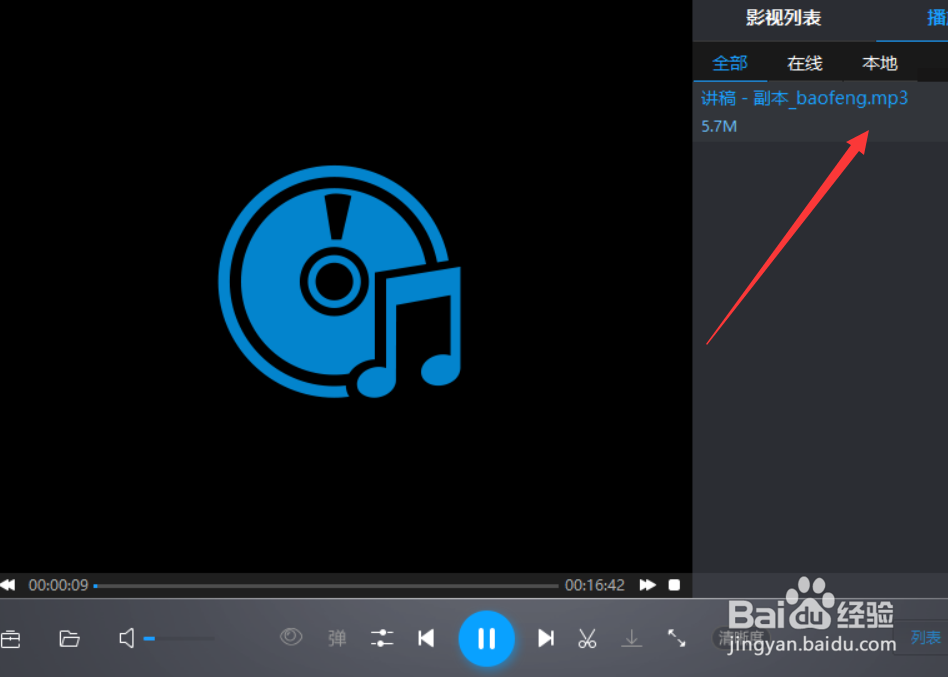The width and height of the screenshot is (948, 677).
Task: Enter fullscreen with the expand arrows icon
Action: 677,638
